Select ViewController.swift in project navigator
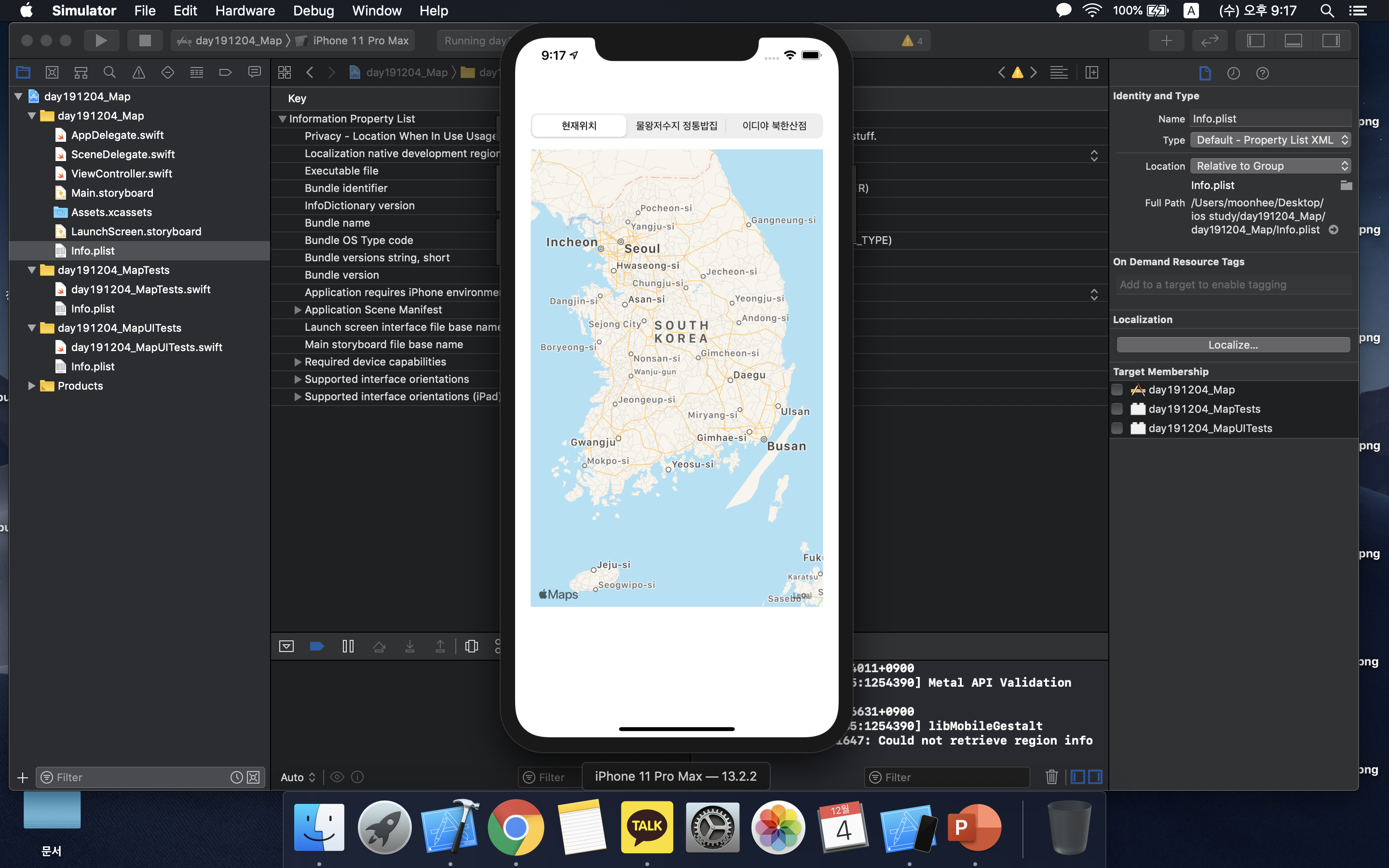Screen dimensions: 1389x868 [121, 174]
